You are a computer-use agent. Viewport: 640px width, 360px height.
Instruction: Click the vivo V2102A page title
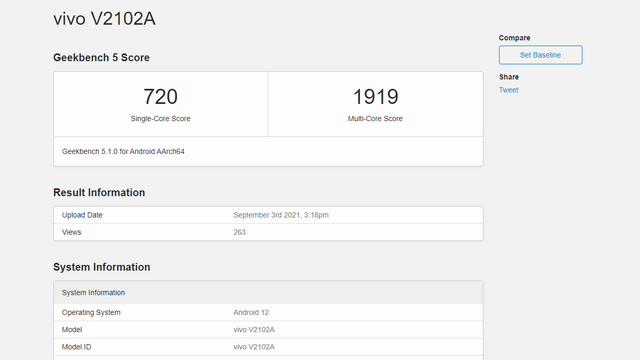(104, 19)
